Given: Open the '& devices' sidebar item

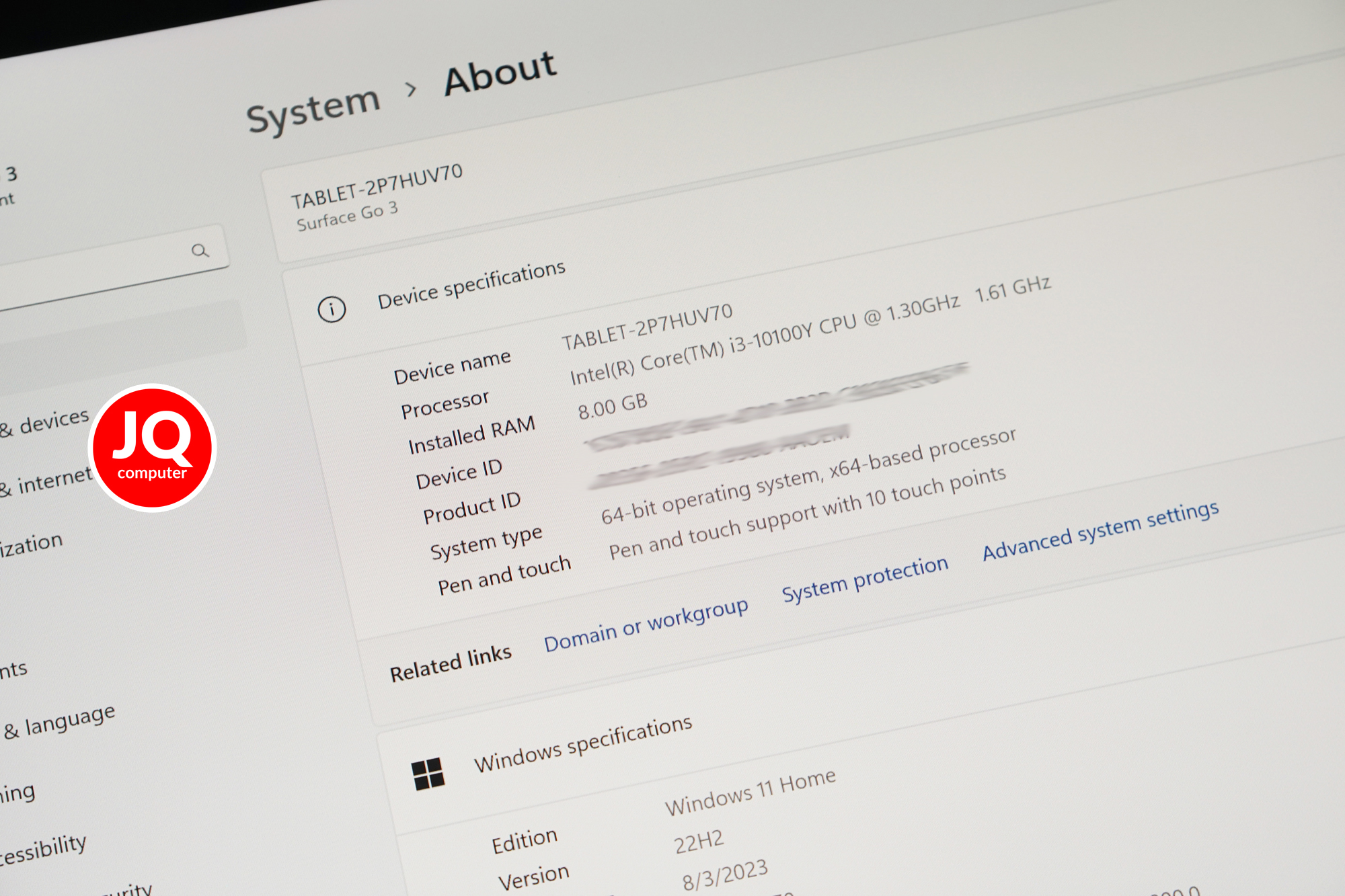Looking at the screenshot, I should tap(45, 422).
